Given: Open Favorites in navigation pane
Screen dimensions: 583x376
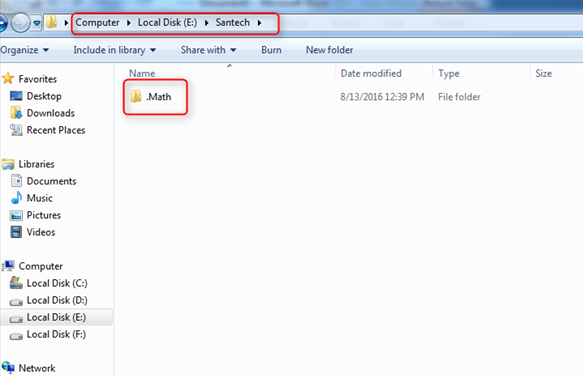Looking at the screenshot, I should coord(38,79).
